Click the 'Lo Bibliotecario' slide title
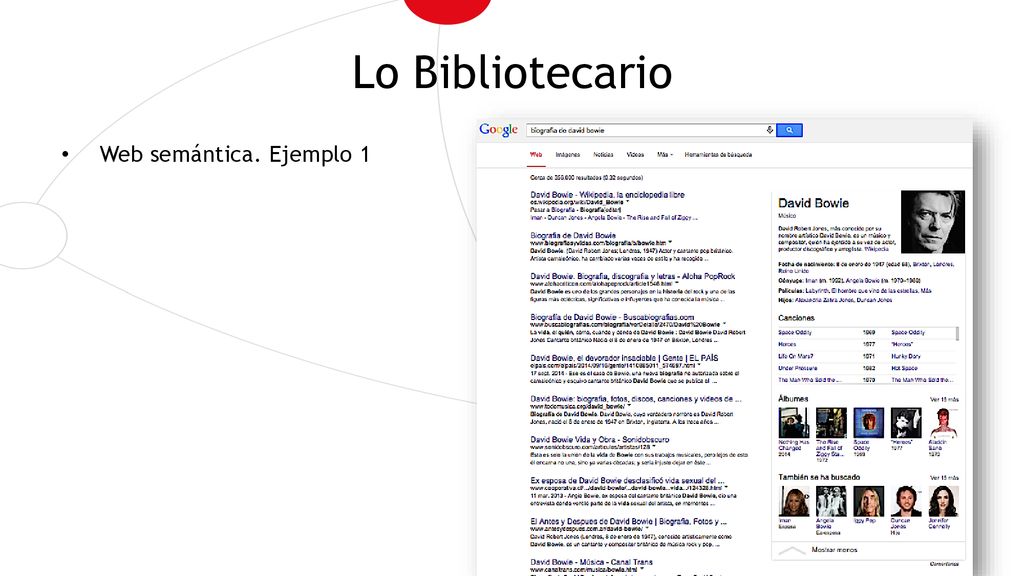Viewport: 1024px width, 576px height. pyautogui.click(x=512, y=72)
